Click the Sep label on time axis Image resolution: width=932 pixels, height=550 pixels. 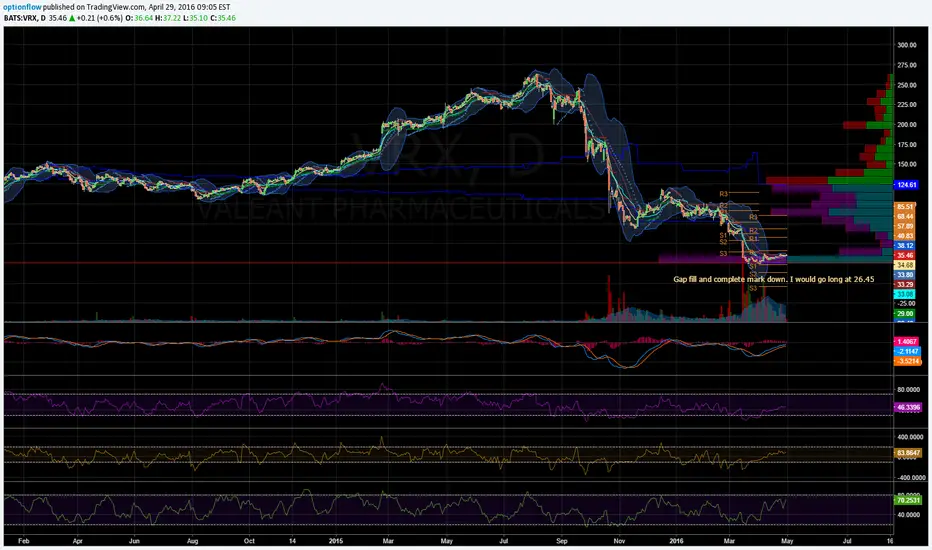562,542
